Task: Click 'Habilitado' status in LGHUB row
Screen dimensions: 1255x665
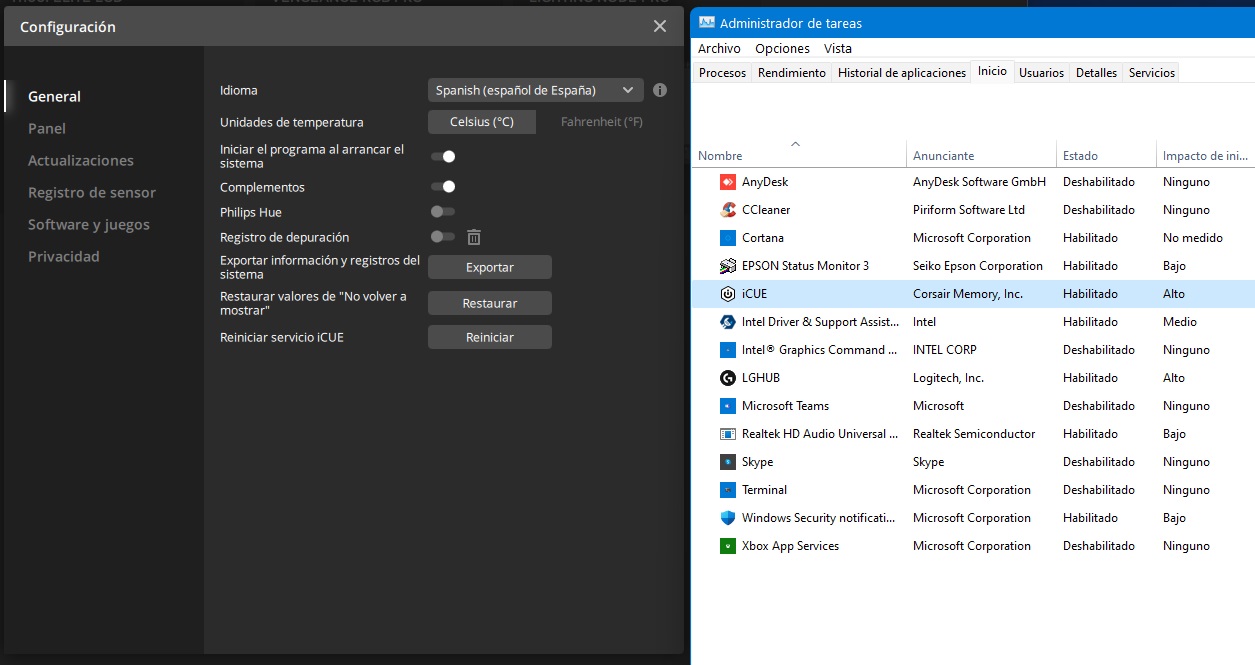Action: pos(1090,378)
